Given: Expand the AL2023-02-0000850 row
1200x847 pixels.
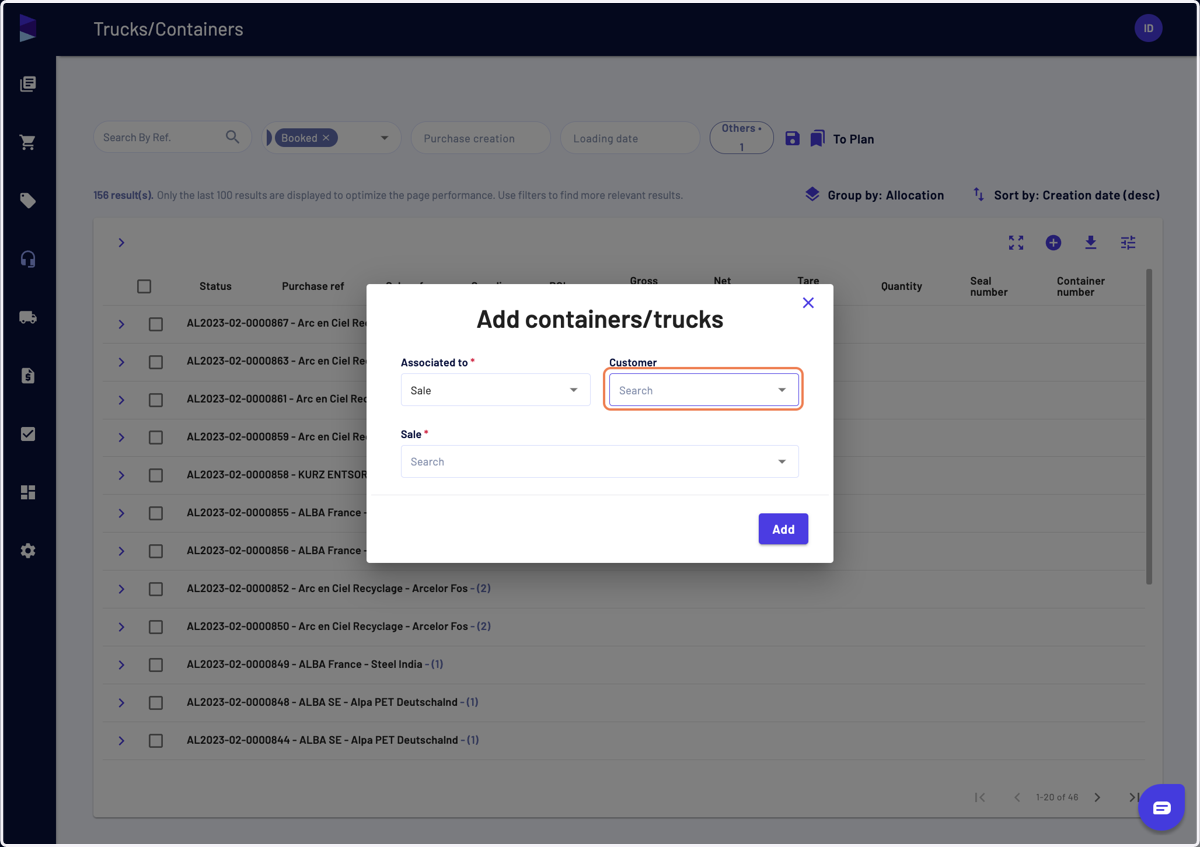Looking at the screenshot, I should [x=121, y=627].
